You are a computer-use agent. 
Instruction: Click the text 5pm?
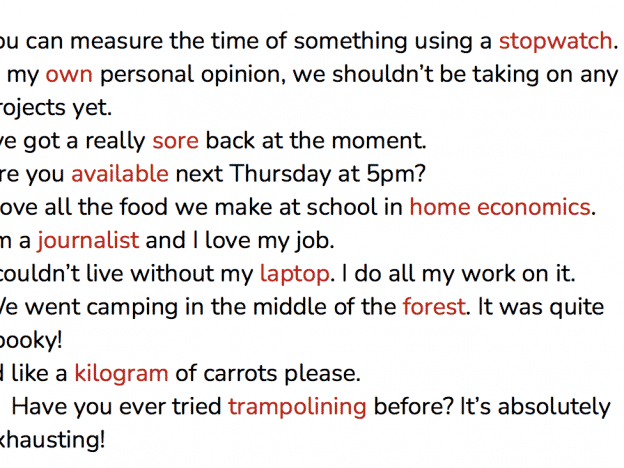pos(396,174)
